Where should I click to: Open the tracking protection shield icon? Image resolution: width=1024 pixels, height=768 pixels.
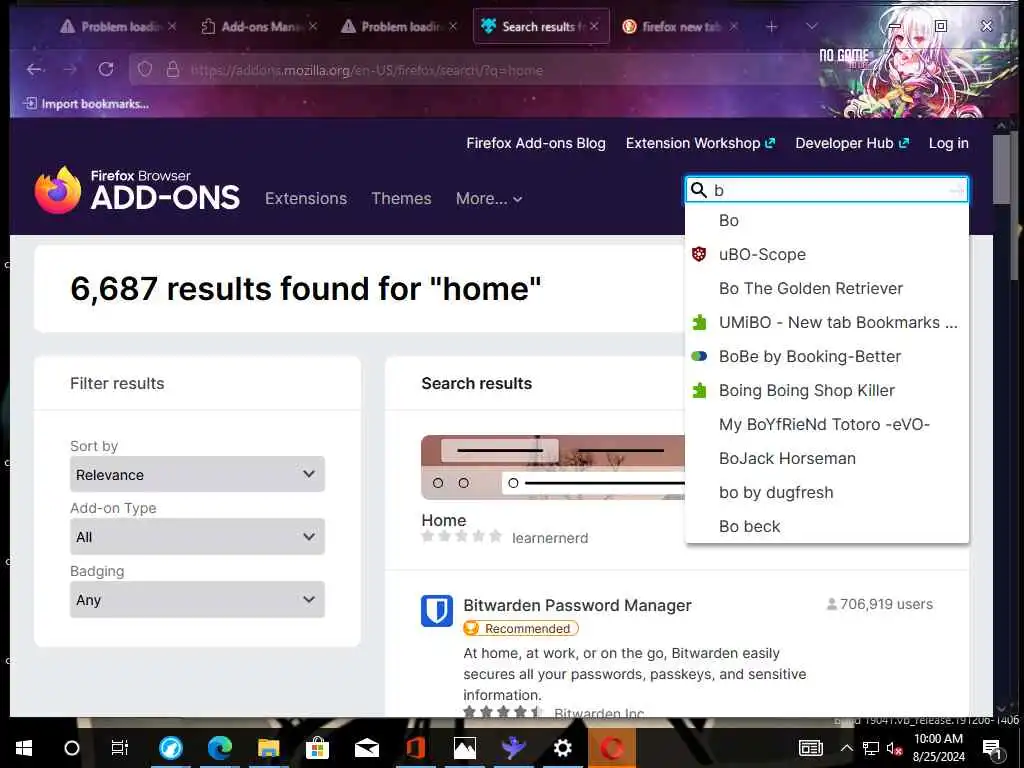point(145,69)
